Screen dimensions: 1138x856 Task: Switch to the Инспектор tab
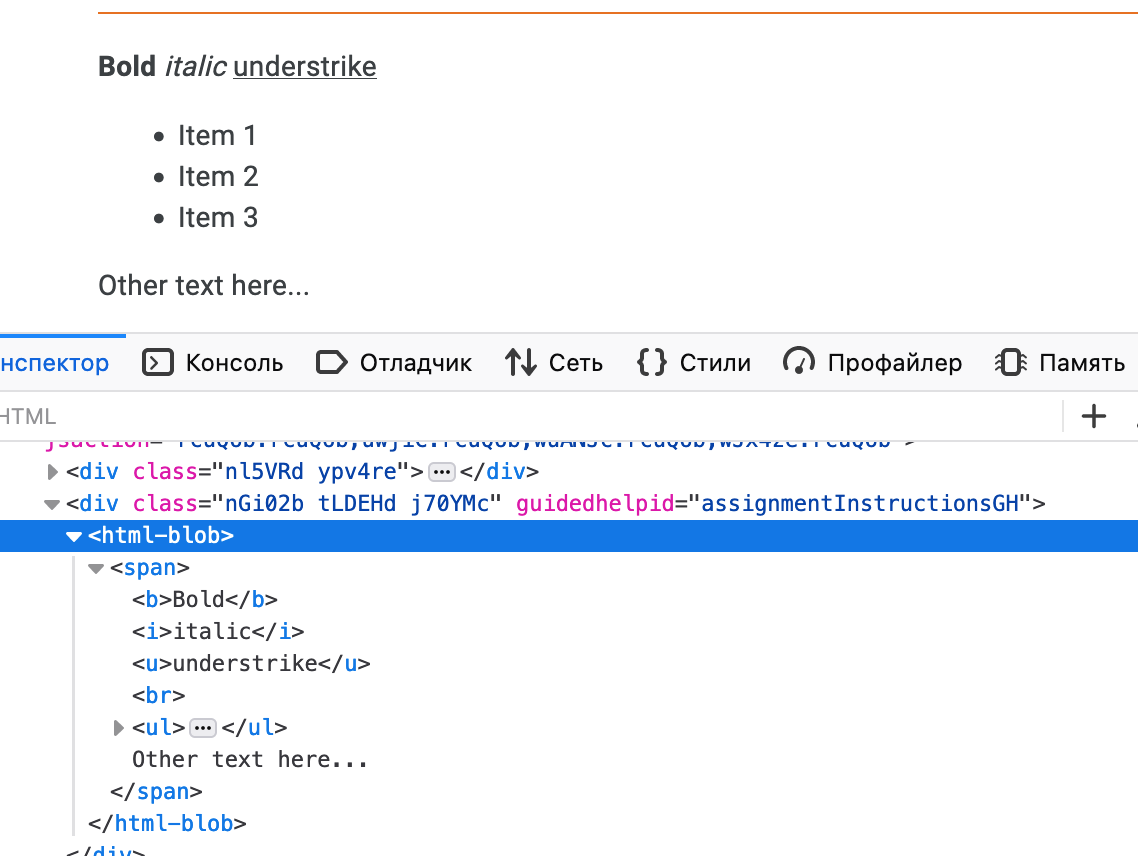(55, 362)
